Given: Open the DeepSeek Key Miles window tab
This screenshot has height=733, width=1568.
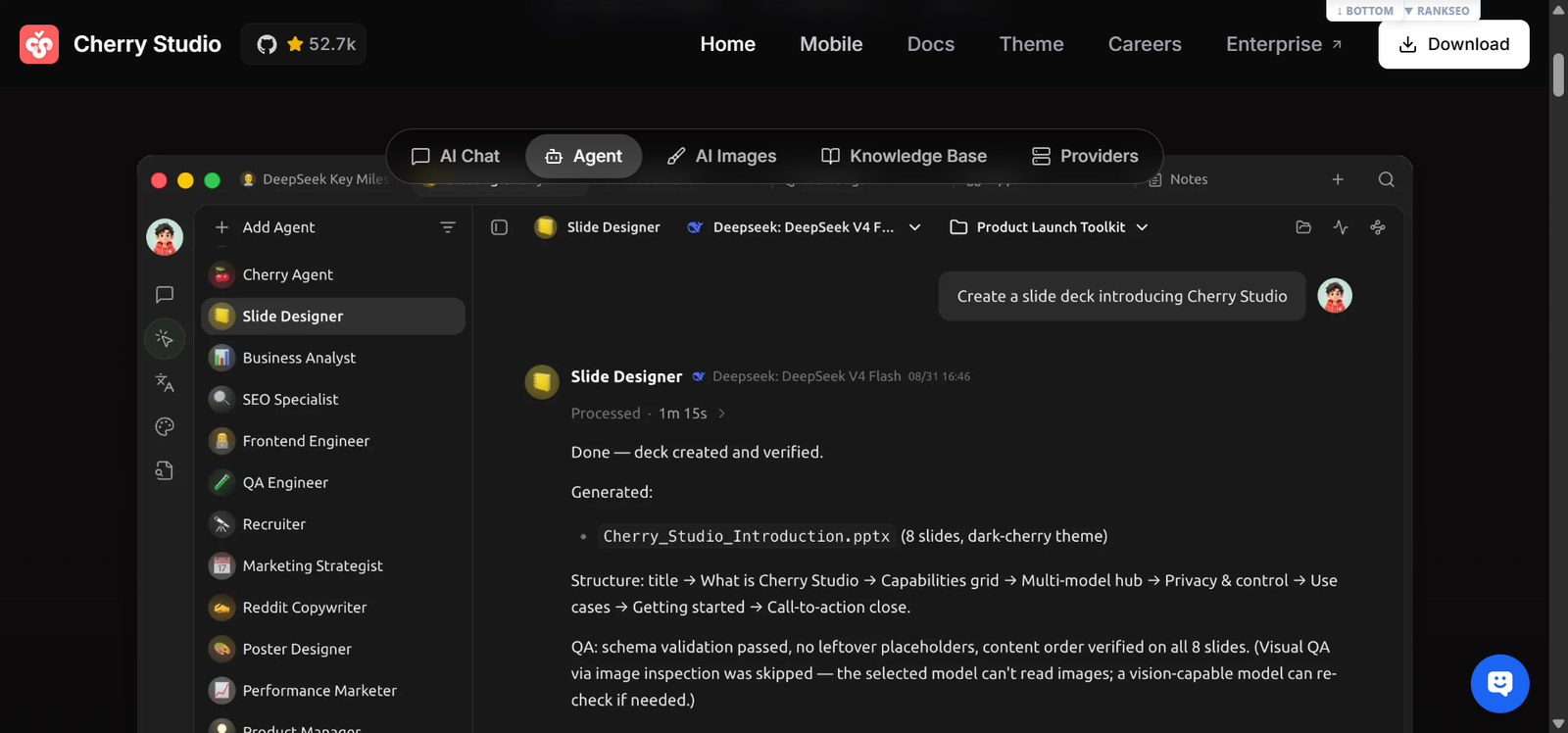Looking at the screenshot, I should pos(314,179).
